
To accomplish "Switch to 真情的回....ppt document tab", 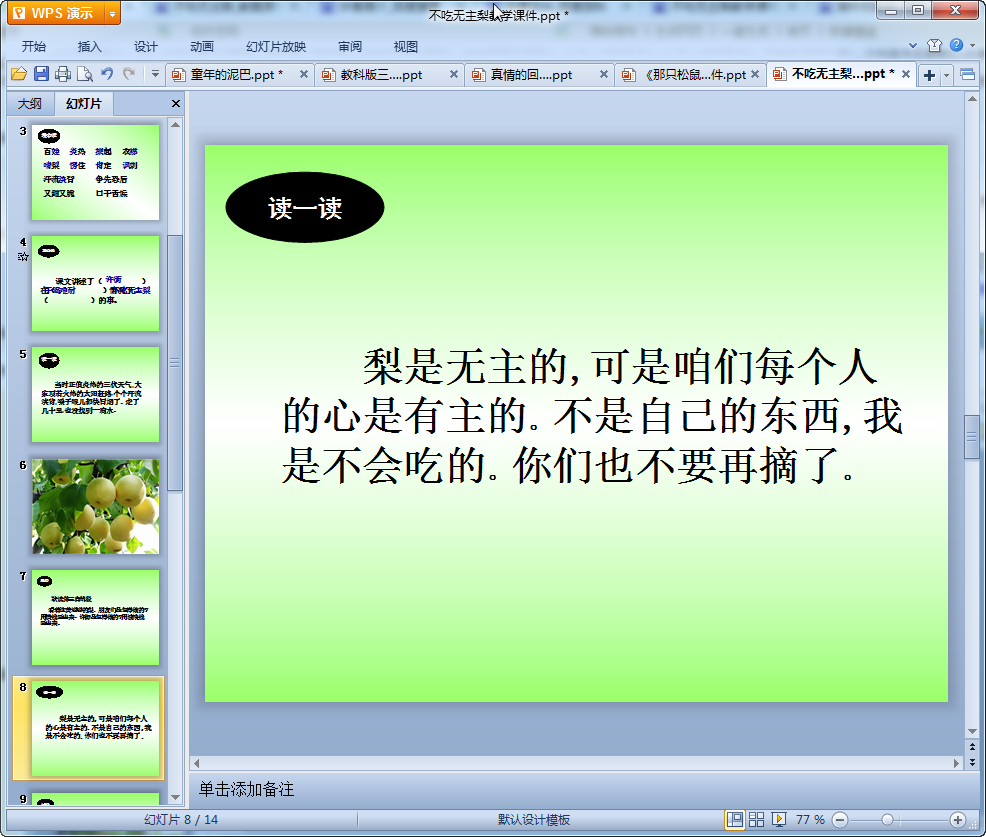I will click(531, 75).
